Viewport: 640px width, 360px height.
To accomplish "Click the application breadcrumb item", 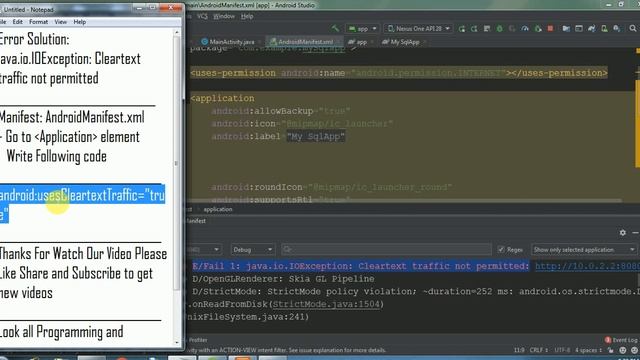I will click(x=218, y=209).
